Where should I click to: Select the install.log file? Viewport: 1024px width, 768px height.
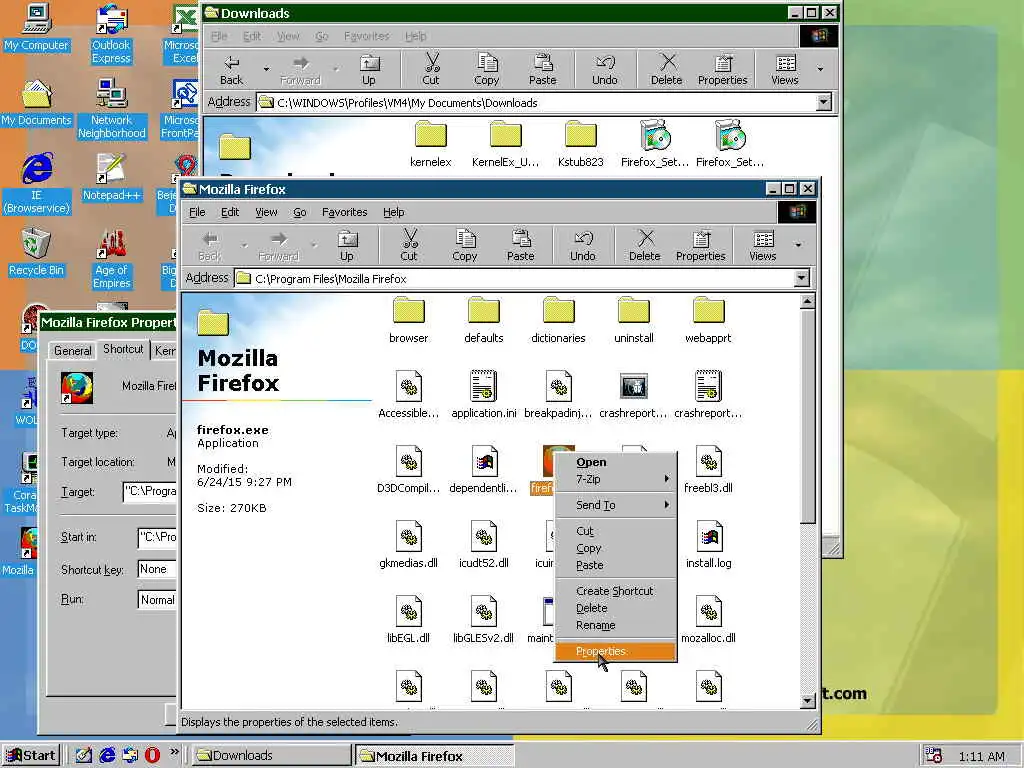[x=709, y=545]
